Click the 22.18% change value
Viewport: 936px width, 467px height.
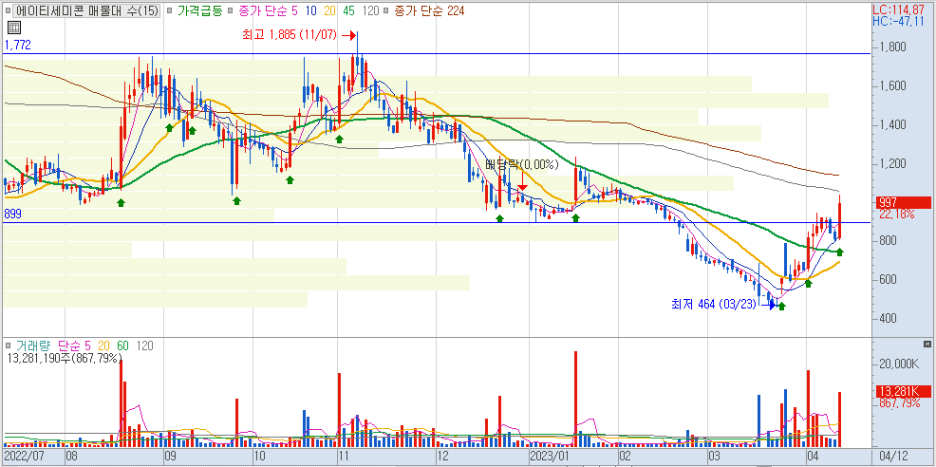click(x=896, y=214)
